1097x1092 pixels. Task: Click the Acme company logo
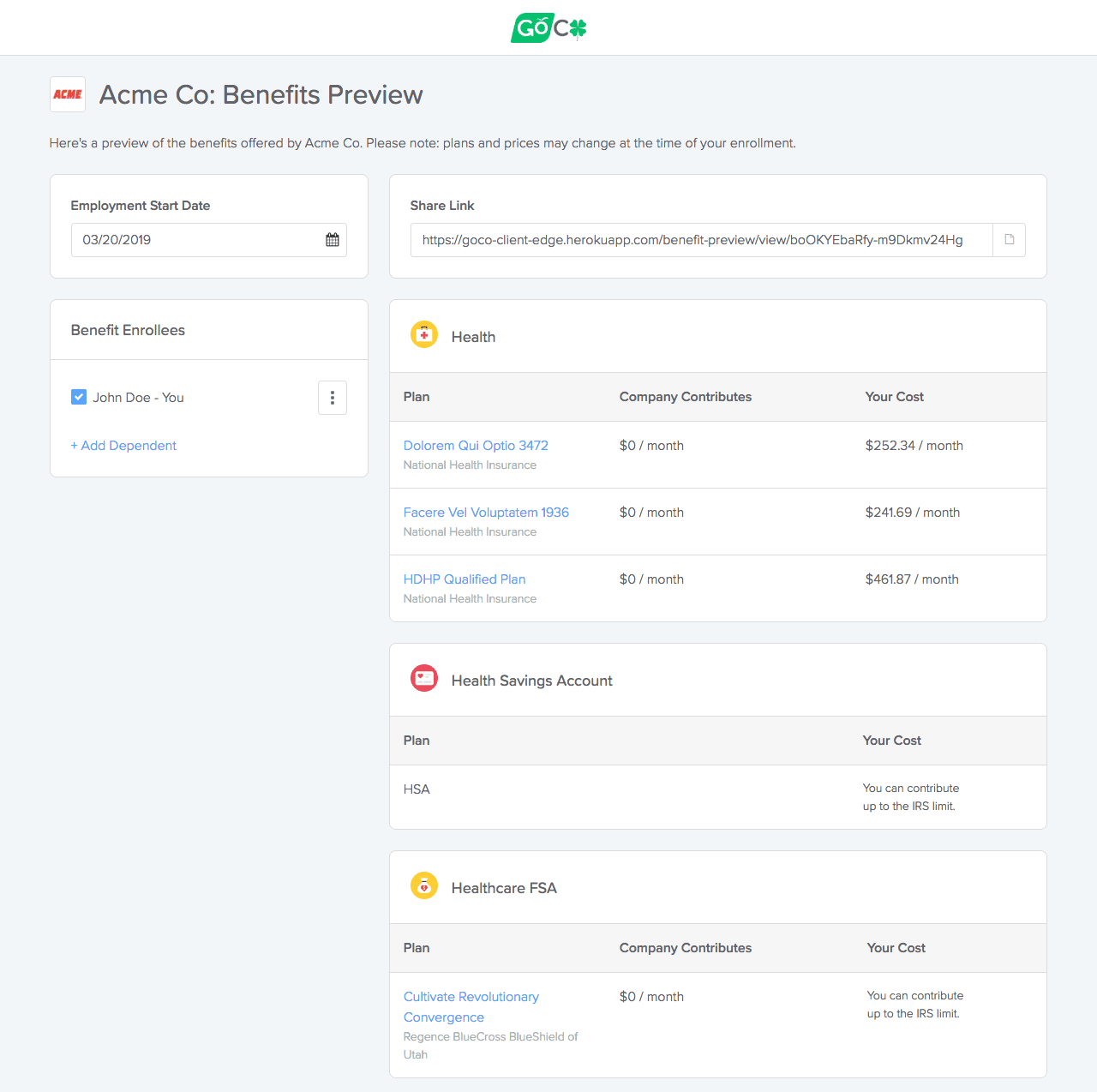[x=68, y=94]
